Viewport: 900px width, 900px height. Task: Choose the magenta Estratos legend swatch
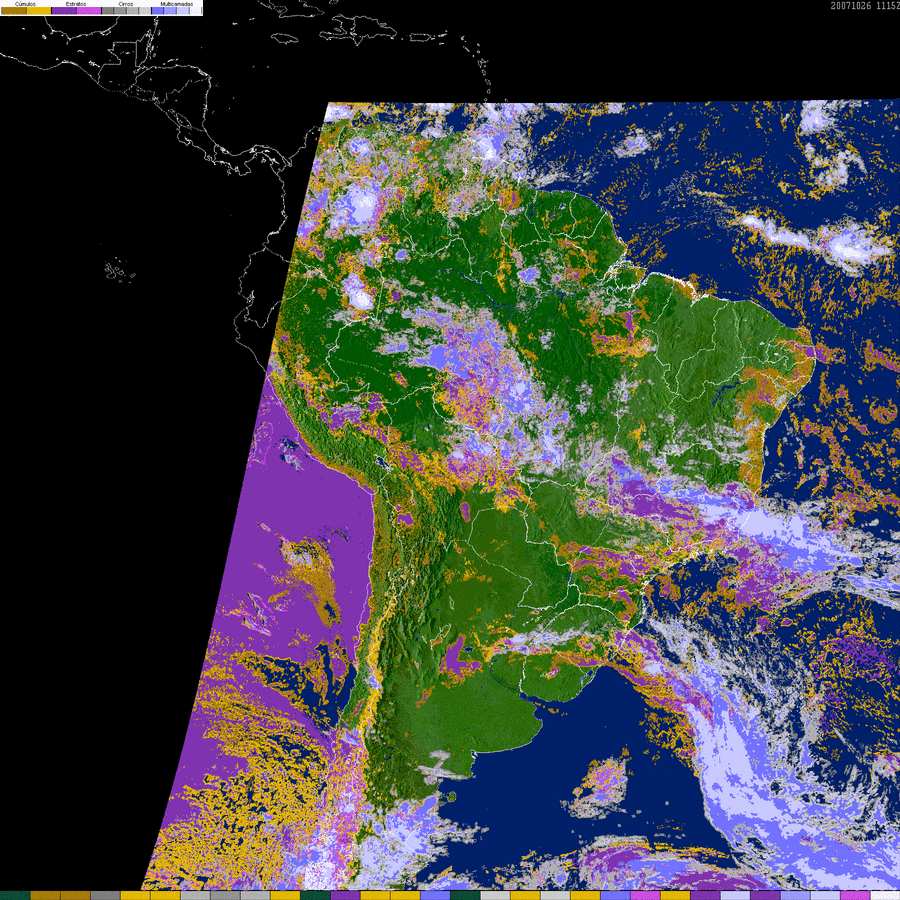(89, 11)
